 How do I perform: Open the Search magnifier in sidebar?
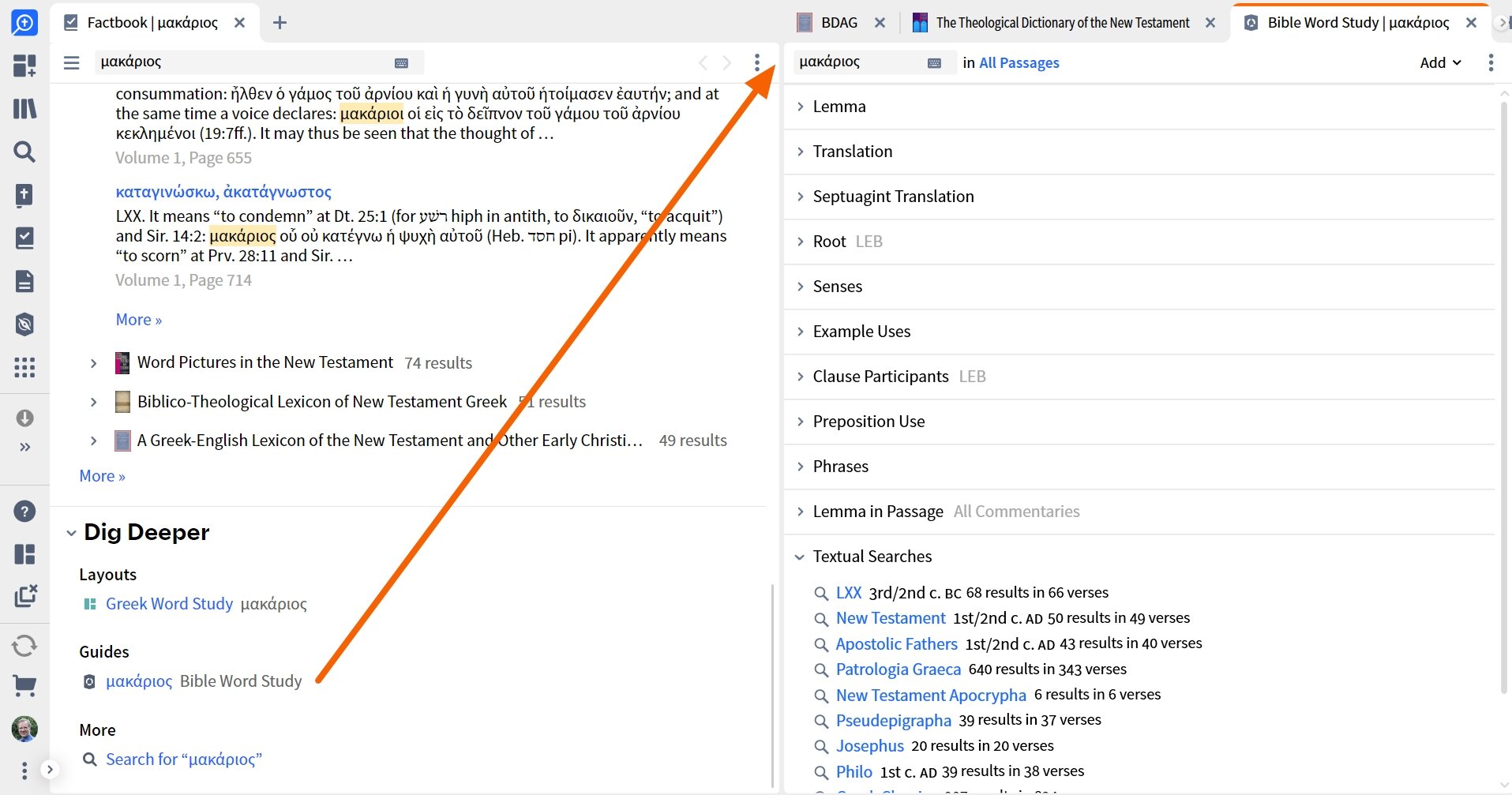point(24,152)
